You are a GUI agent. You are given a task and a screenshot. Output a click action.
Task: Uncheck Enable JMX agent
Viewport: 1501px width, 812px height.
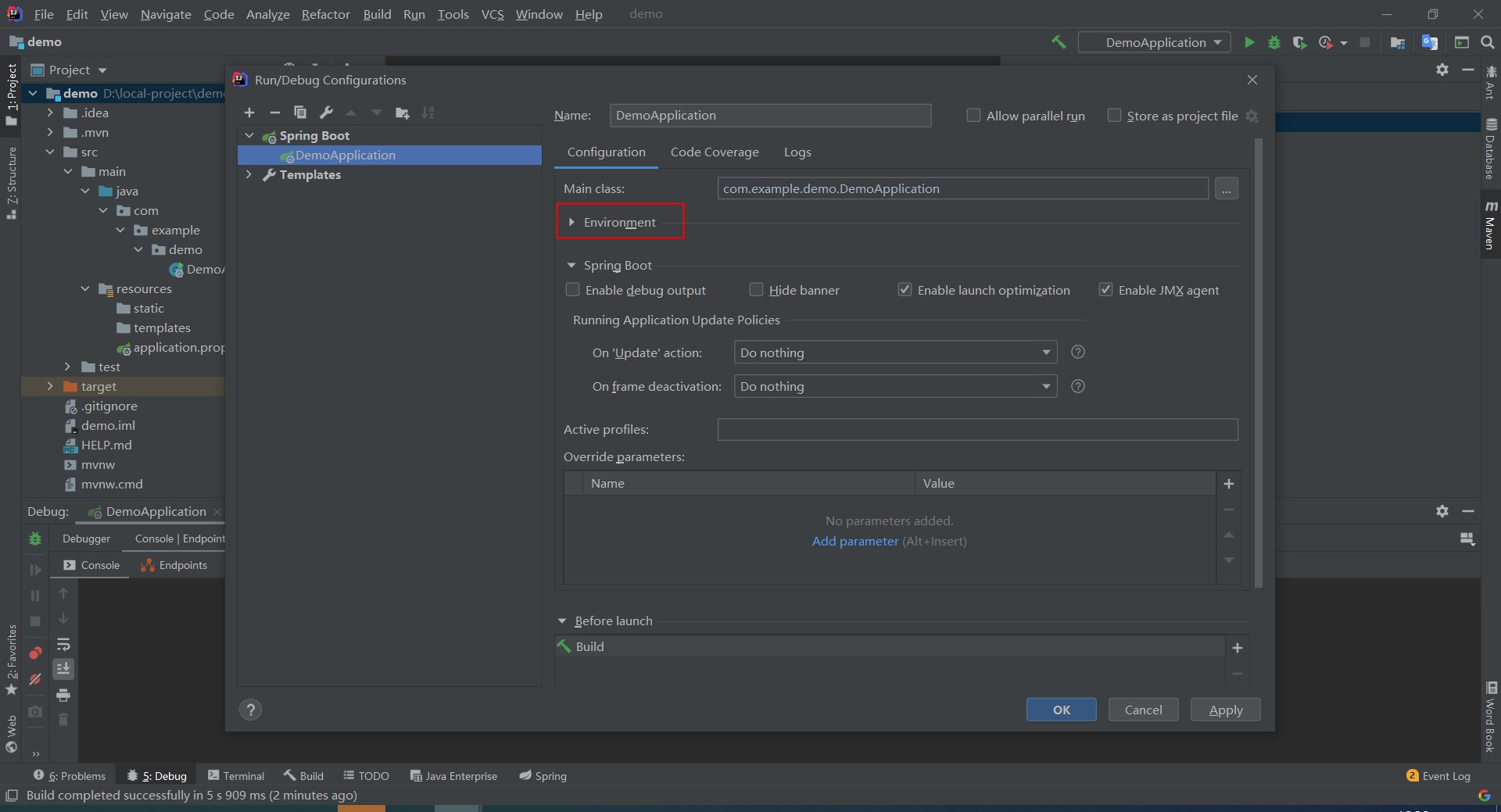point(1105,290)
